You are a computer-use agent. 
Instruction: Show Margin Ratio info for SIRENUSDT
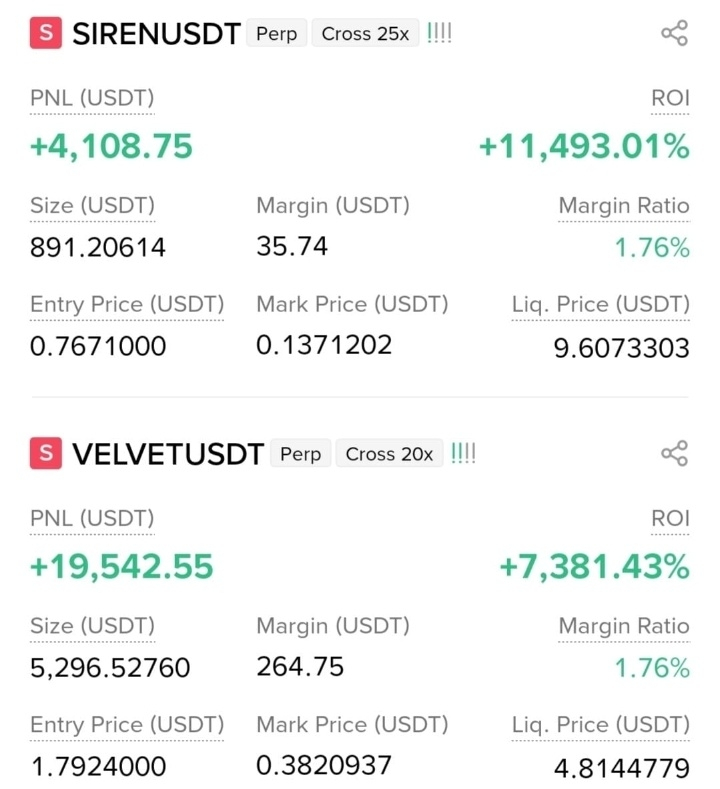point(624,206)
